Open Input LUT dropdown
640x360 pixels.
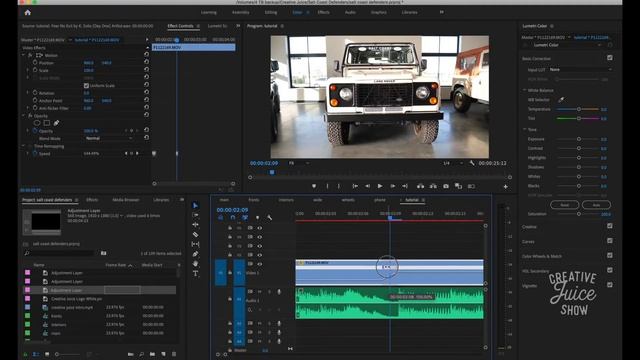click(x=580, y=69)
